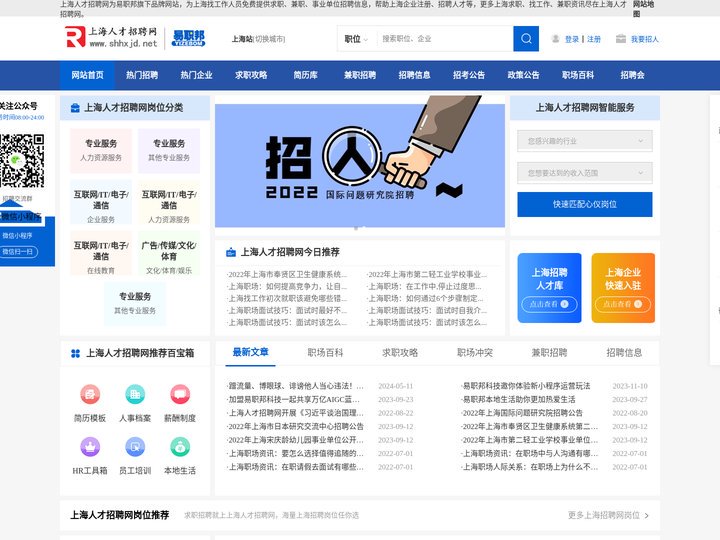
Task: Click the 登录 link
Action: (572, 39)
